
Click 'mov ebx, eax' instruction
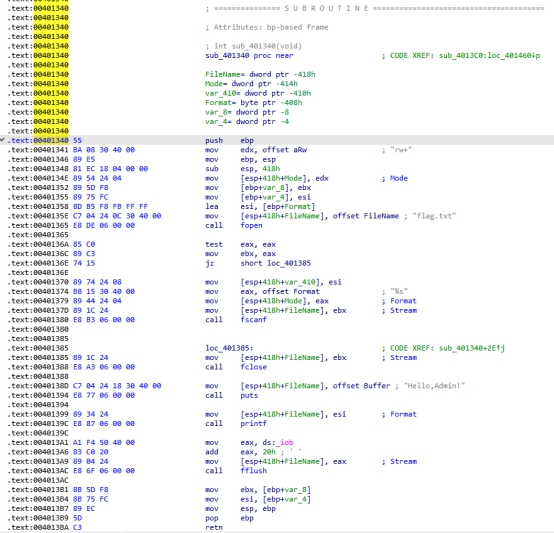click(240, 254)
